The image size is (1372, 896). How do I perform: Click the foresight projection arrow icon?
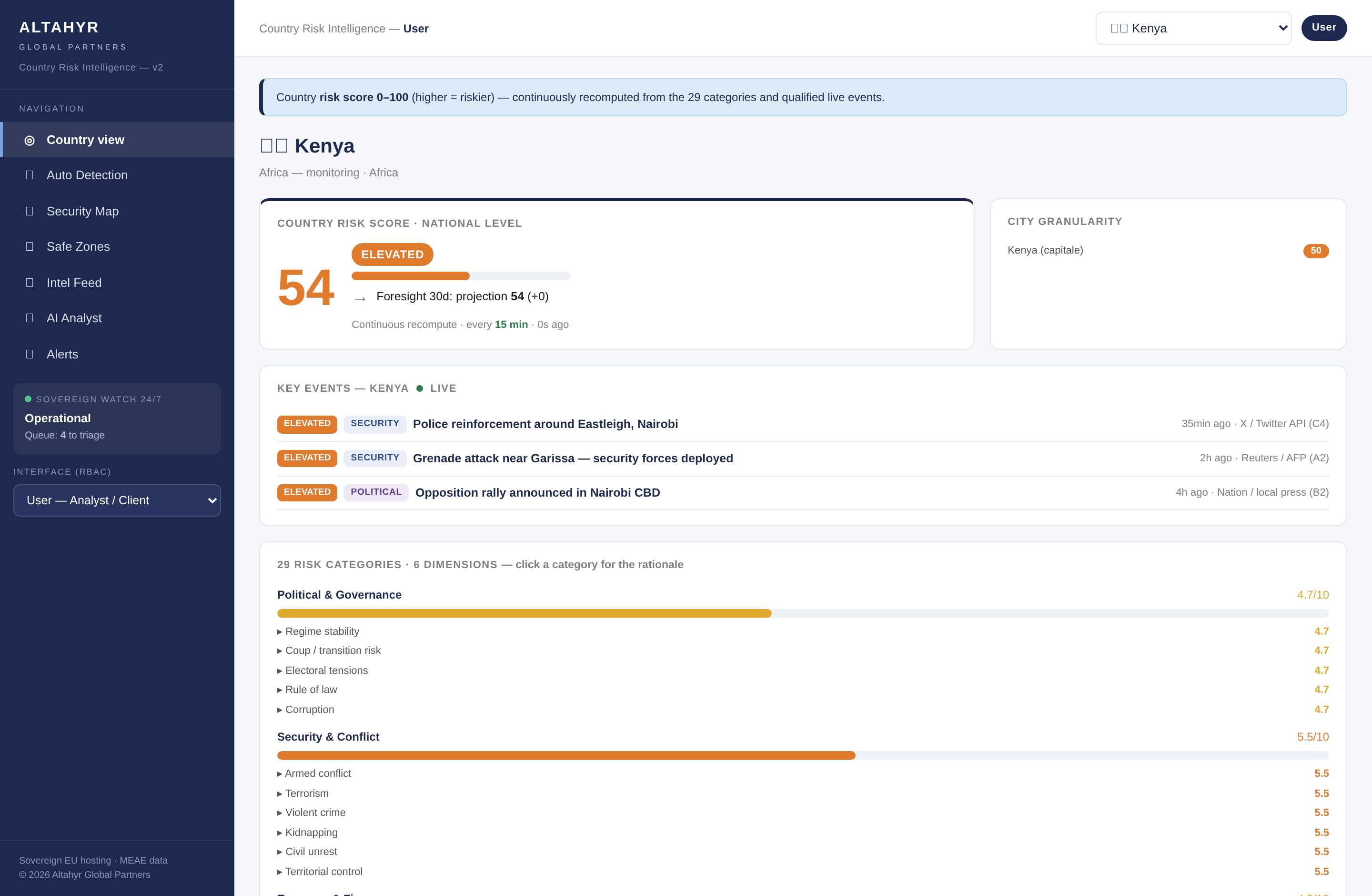coord(360,299)
